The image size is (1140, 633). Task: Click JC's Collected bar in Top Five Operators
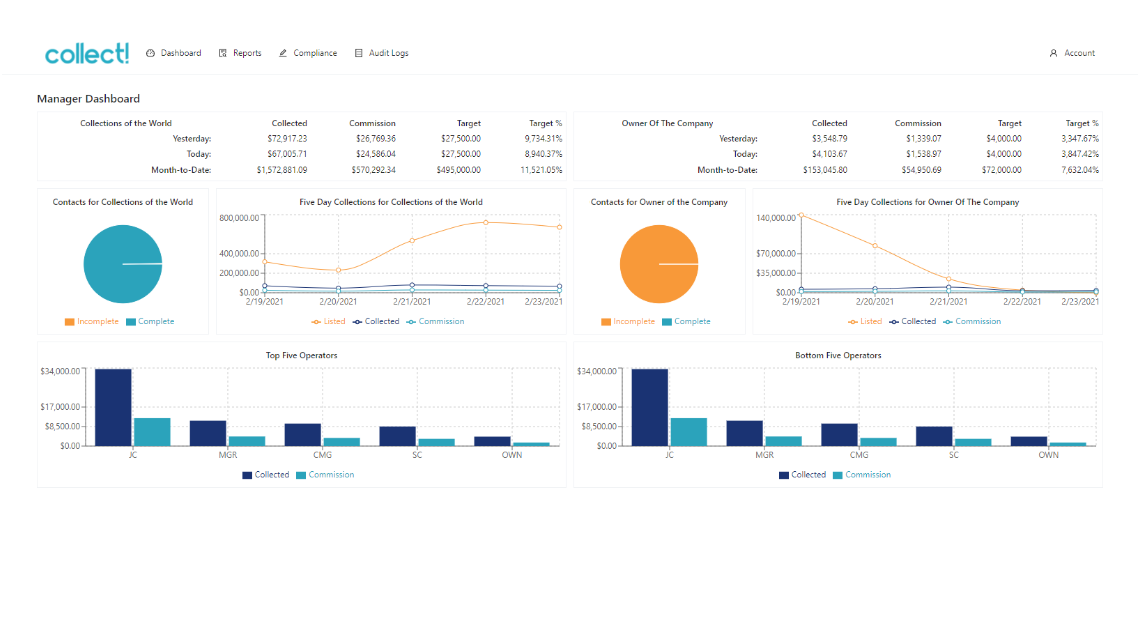113,407
